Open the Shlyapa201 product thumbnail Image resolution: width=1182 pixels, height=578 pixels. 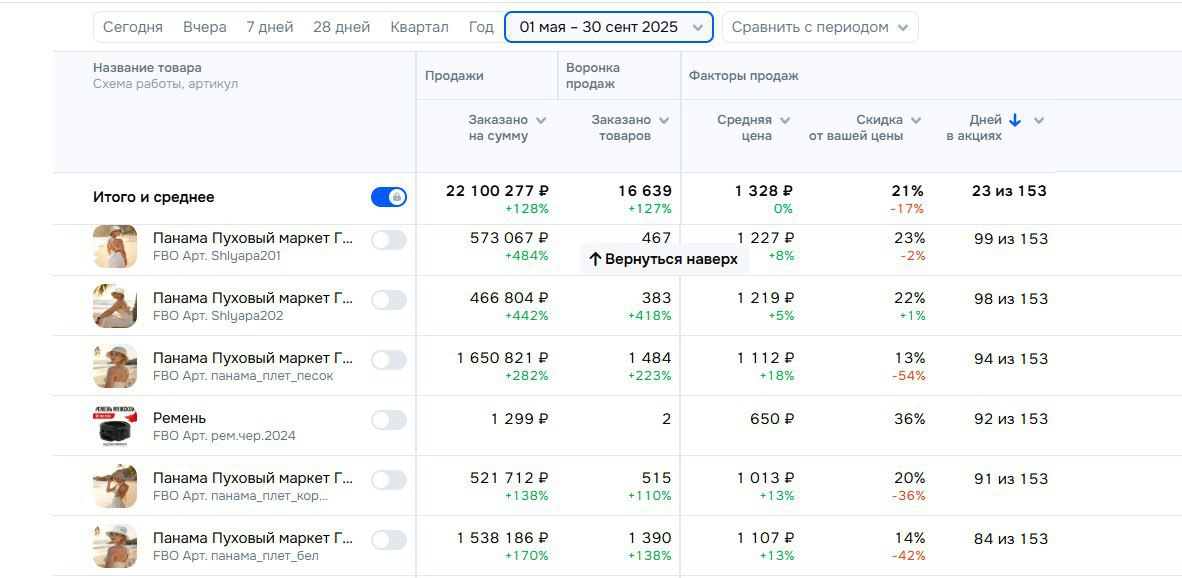pyautogui.click(x=114, y=246)
